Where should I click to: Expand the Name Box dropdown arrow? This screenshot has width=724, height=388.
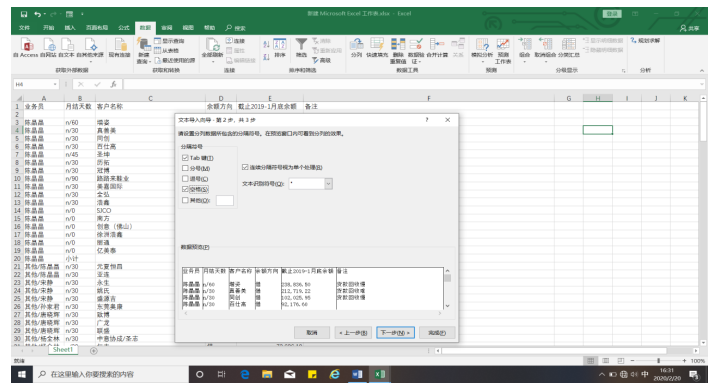pos(55,85)
